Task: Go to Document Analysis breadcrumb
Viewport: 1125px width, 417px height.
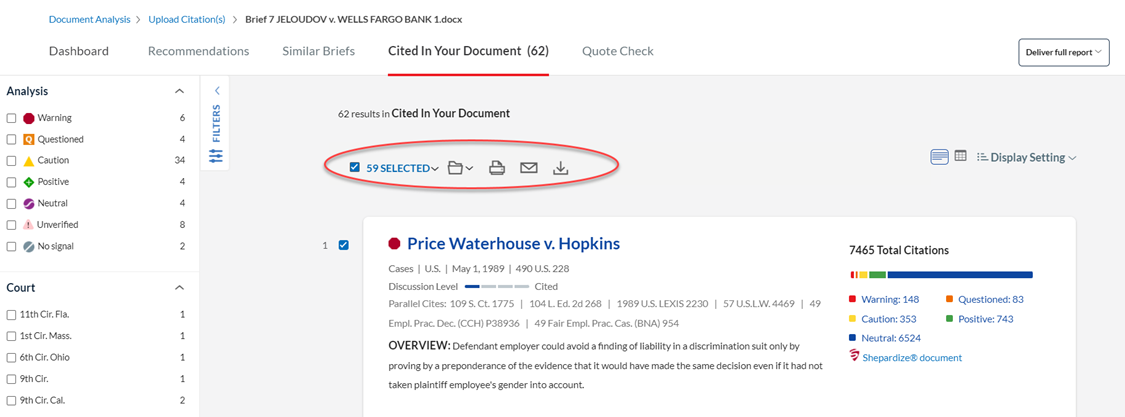Action: (x=90, y=19)
